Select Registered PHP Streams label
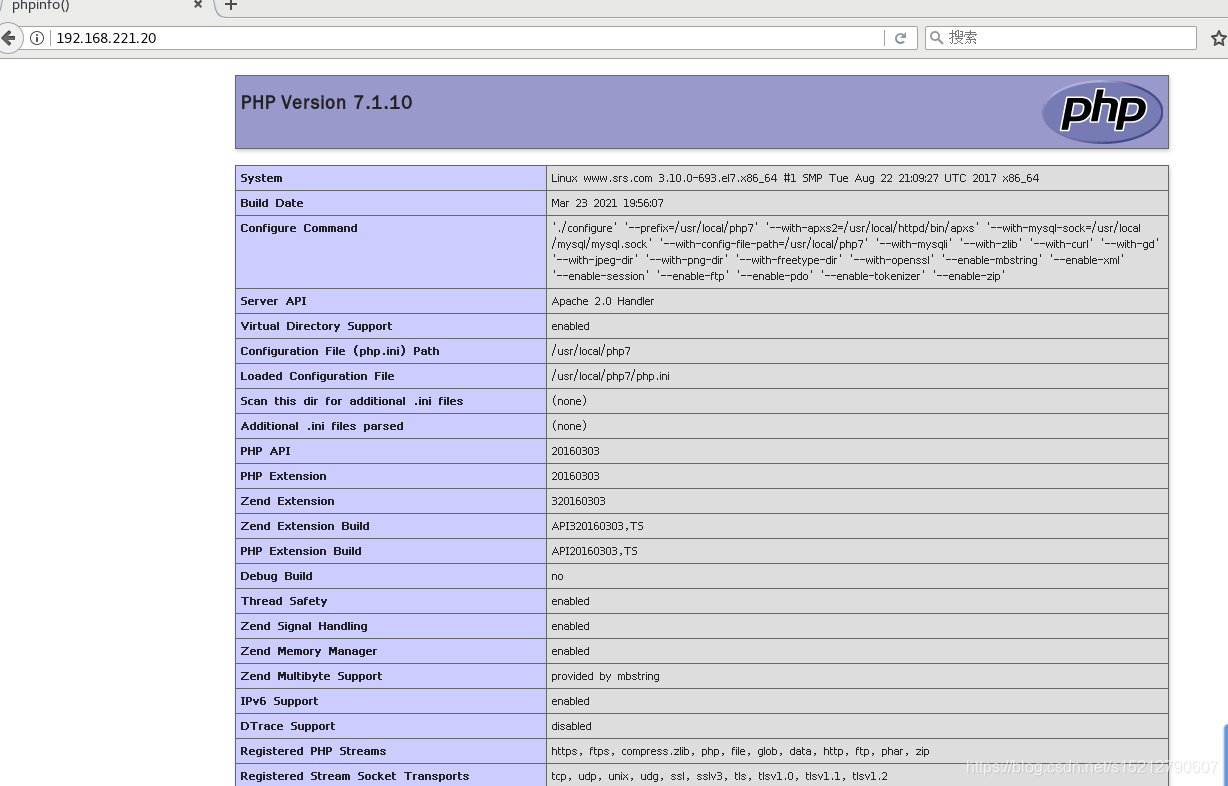1228x786 pixels. (x=313, y=751)
